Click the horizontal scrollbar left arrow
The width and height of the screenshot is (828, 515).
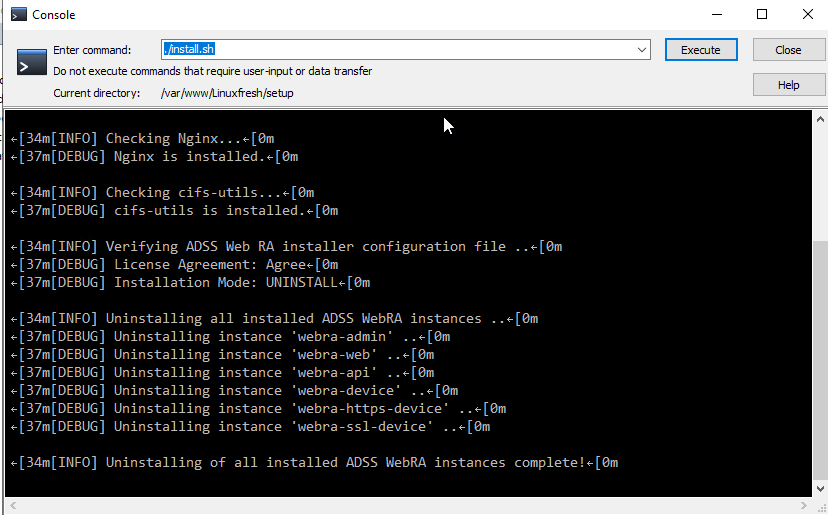[x=13, y=506]
